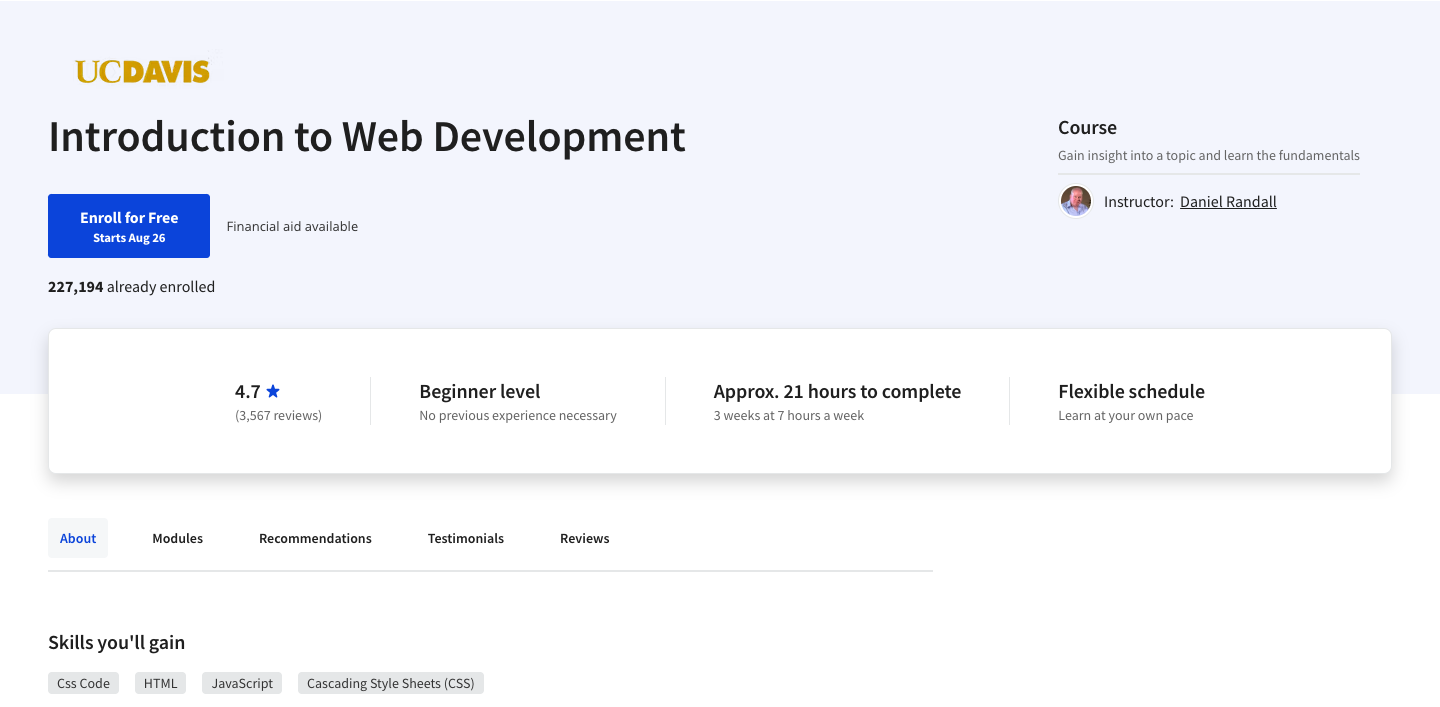Viewport: 1440px width, 707px height.
Task: Open the Reviews tab
Action: pos(584,538)
